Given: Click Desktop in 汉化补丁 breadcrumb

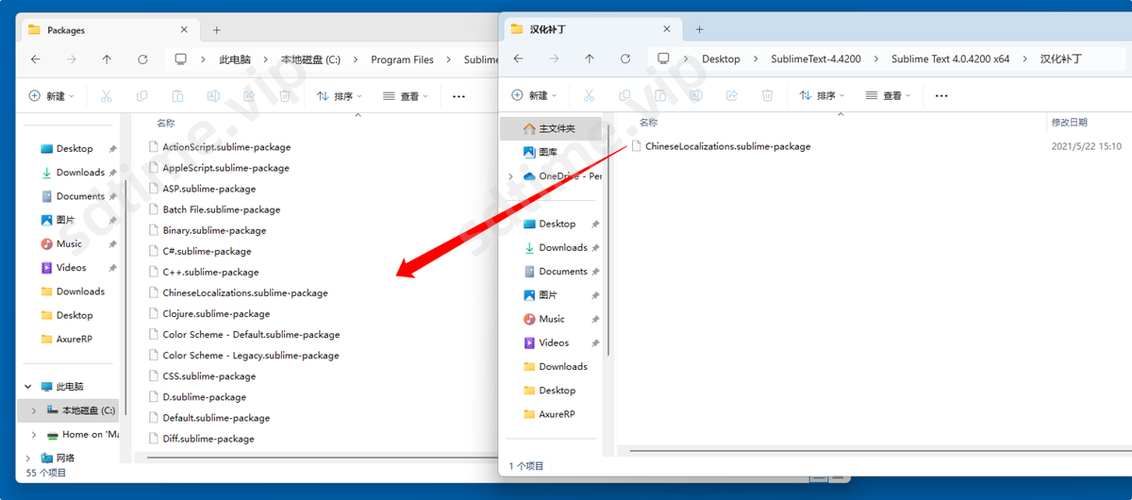Looking at the screenshot, I should (x=720, y=59).
